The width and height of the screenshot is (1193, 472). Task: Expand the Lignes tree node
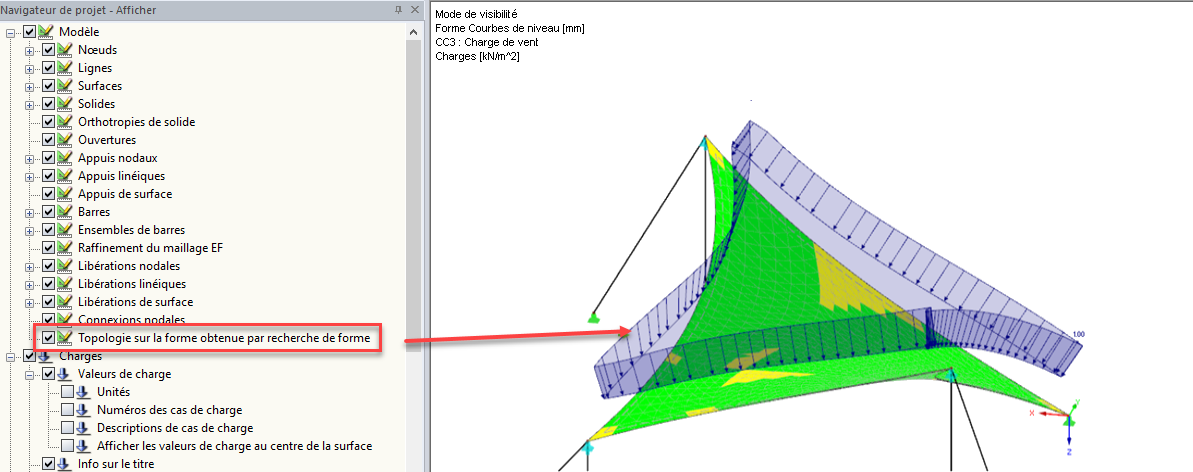pyautogui.click(x=30, y=69)
